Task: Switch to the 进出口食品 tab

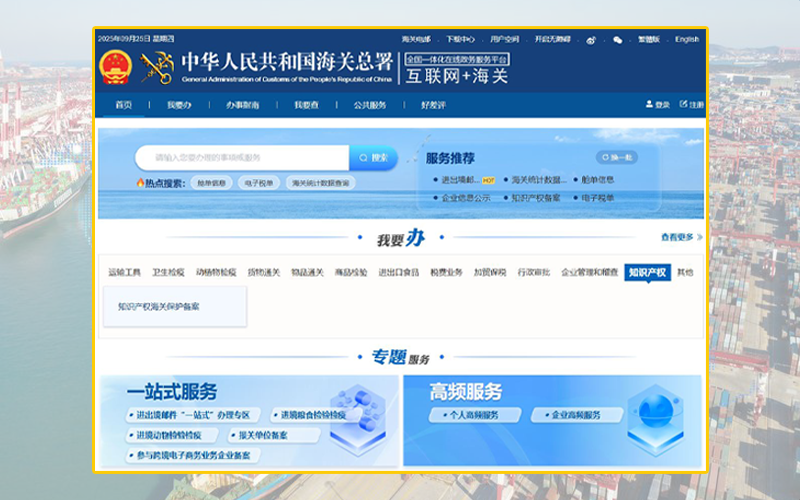Action: pos(398,272)
